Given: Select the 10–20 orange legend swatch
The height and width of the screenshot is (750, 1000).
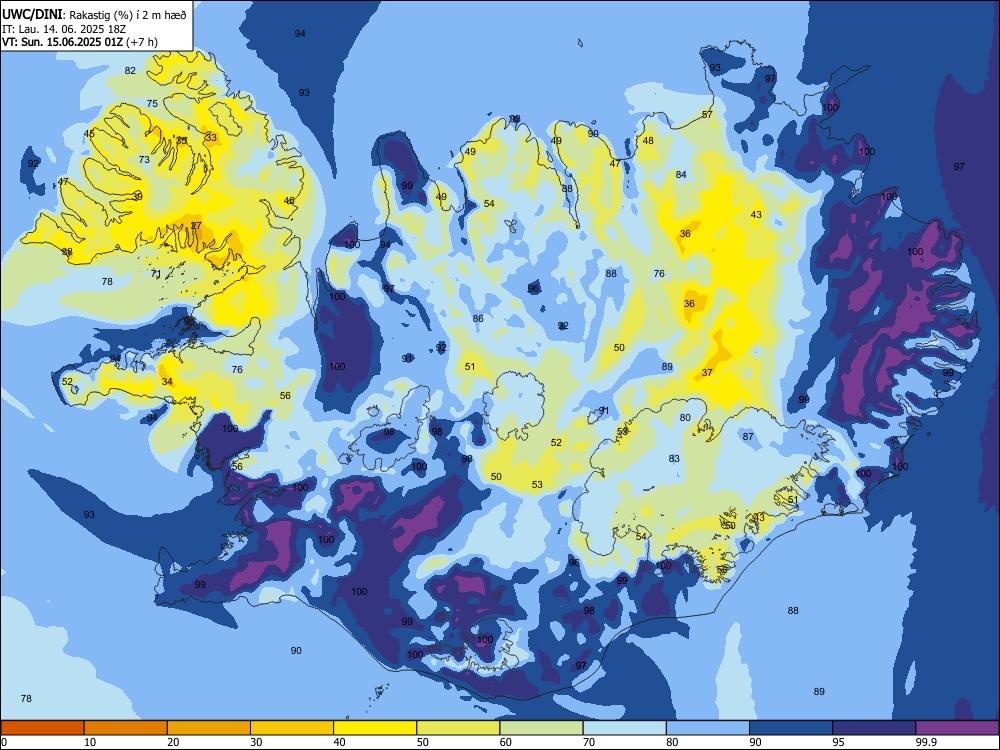Looking at the screenshot, I should (126, 728).
